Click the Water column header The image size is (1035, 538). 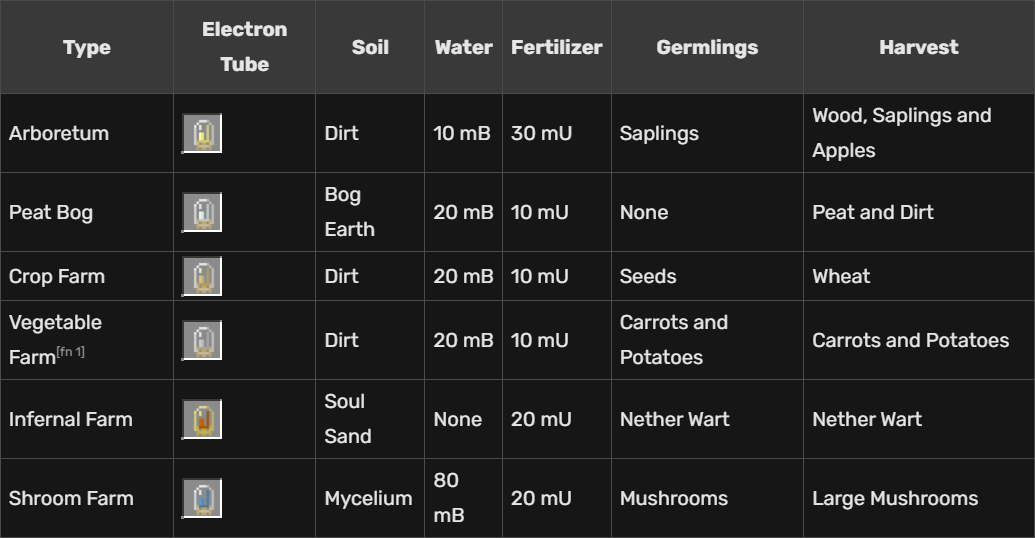463,47
